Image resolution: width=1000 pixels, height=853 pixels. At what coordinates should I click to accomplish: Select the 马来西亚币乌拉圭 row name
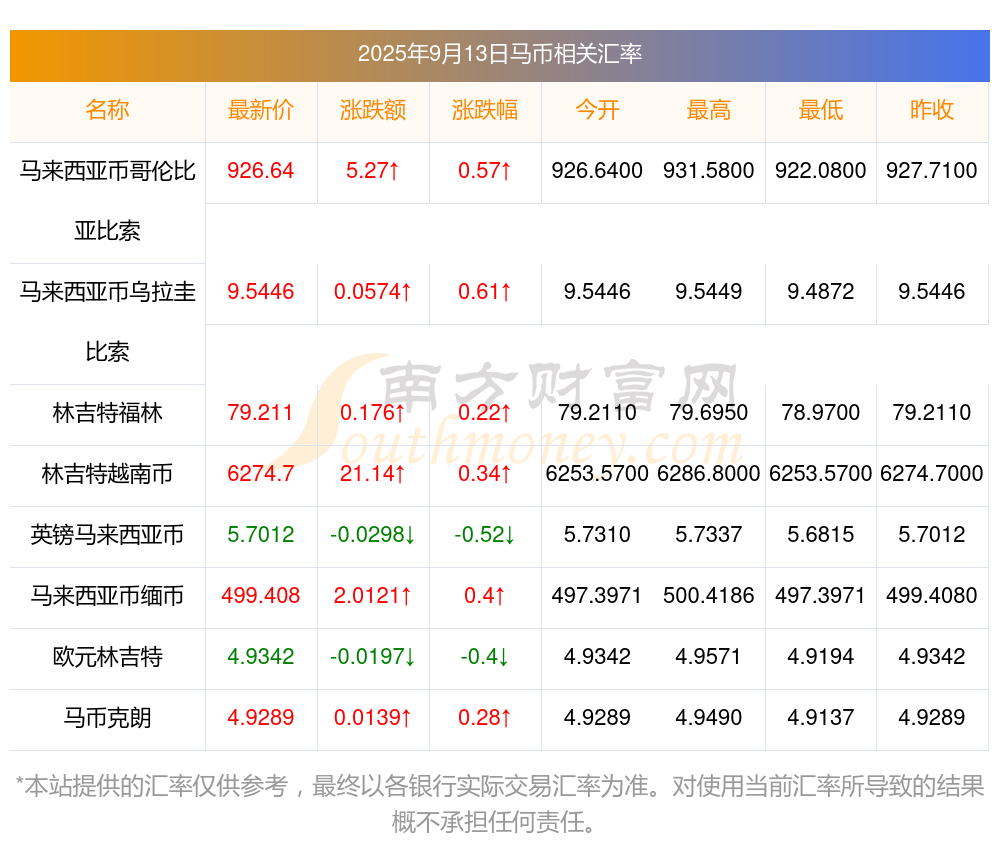pos(107,292)
